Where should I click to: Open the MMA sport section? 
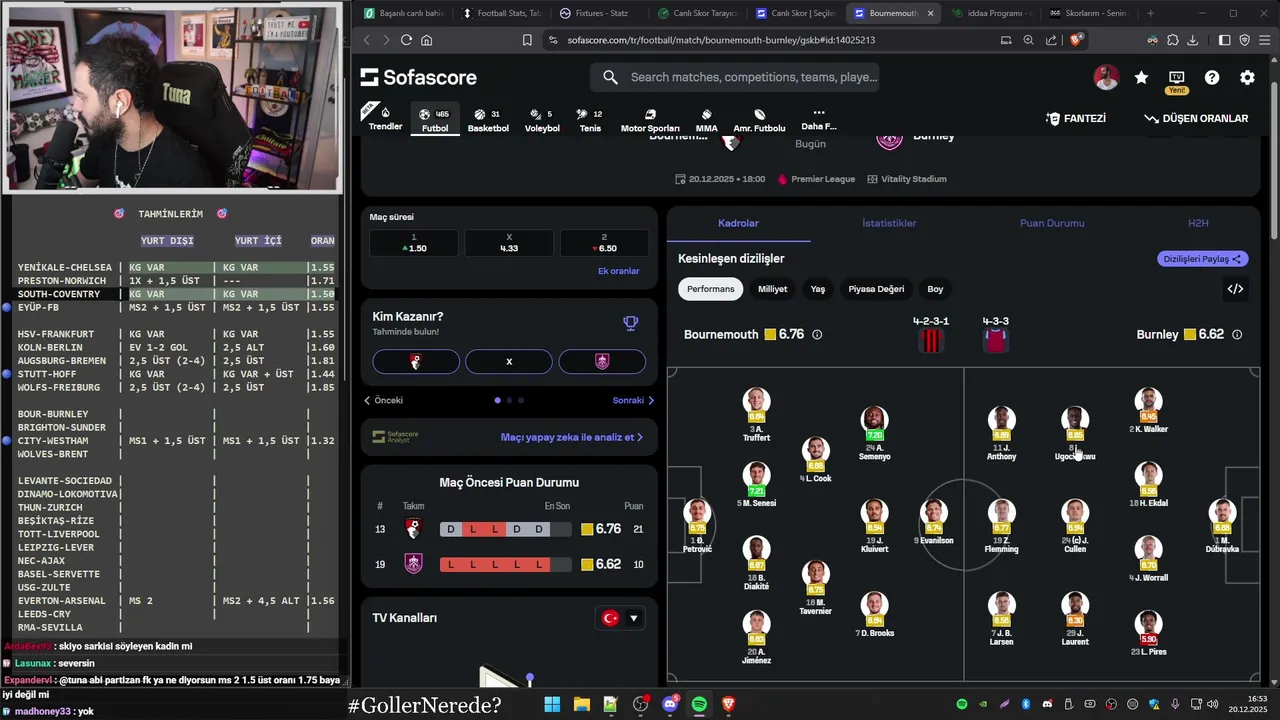tap(706, 120)
